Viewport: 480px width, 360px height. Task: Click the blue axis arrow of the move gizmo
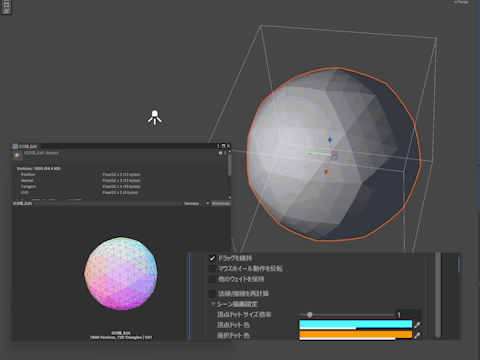tap(330, 139)
